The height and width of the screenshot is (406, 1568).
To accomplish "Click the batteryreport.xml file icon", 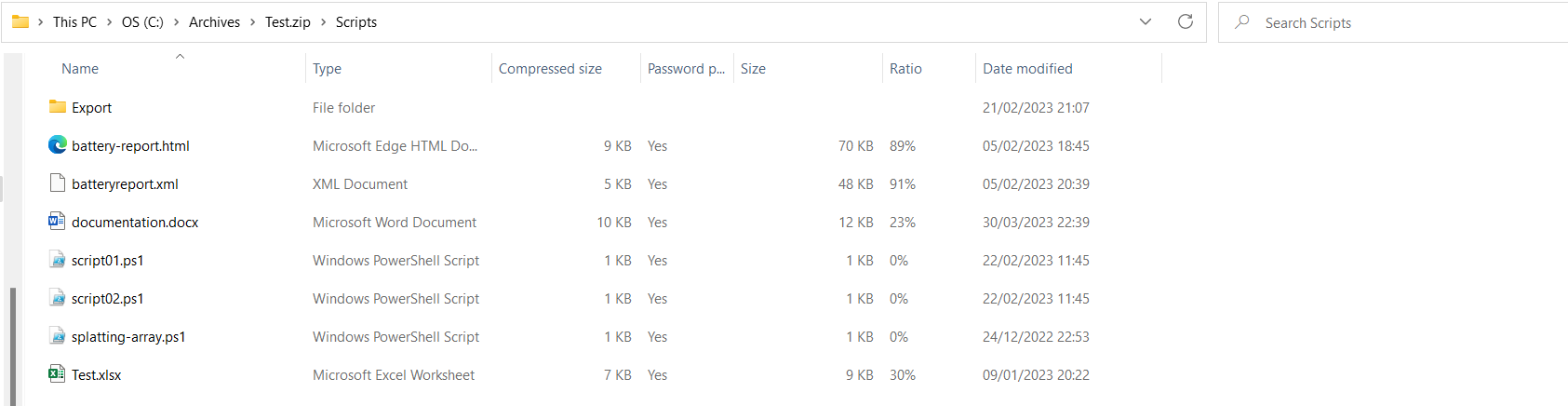I will pyautogui.click(x=58, y=183).
